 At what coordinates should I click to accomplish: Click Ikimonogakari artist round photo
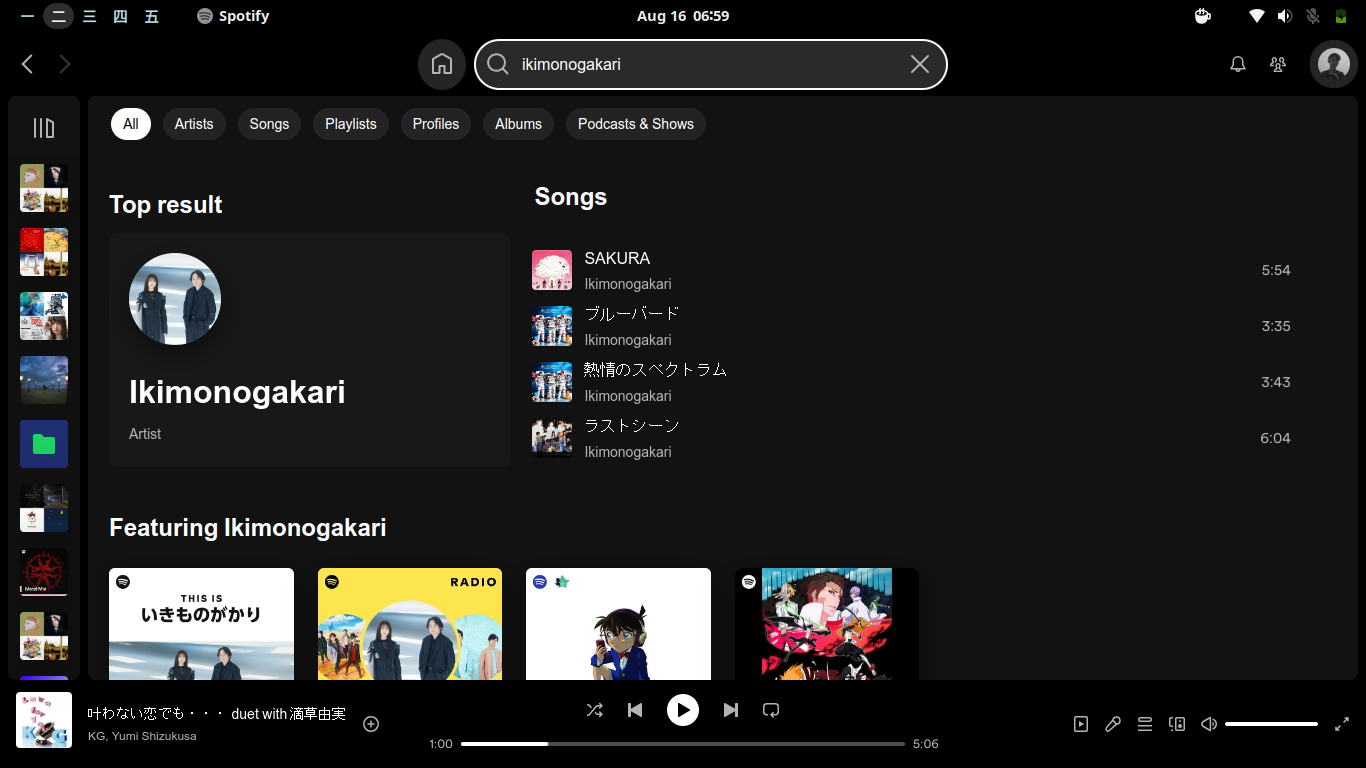tap(175, 299)
